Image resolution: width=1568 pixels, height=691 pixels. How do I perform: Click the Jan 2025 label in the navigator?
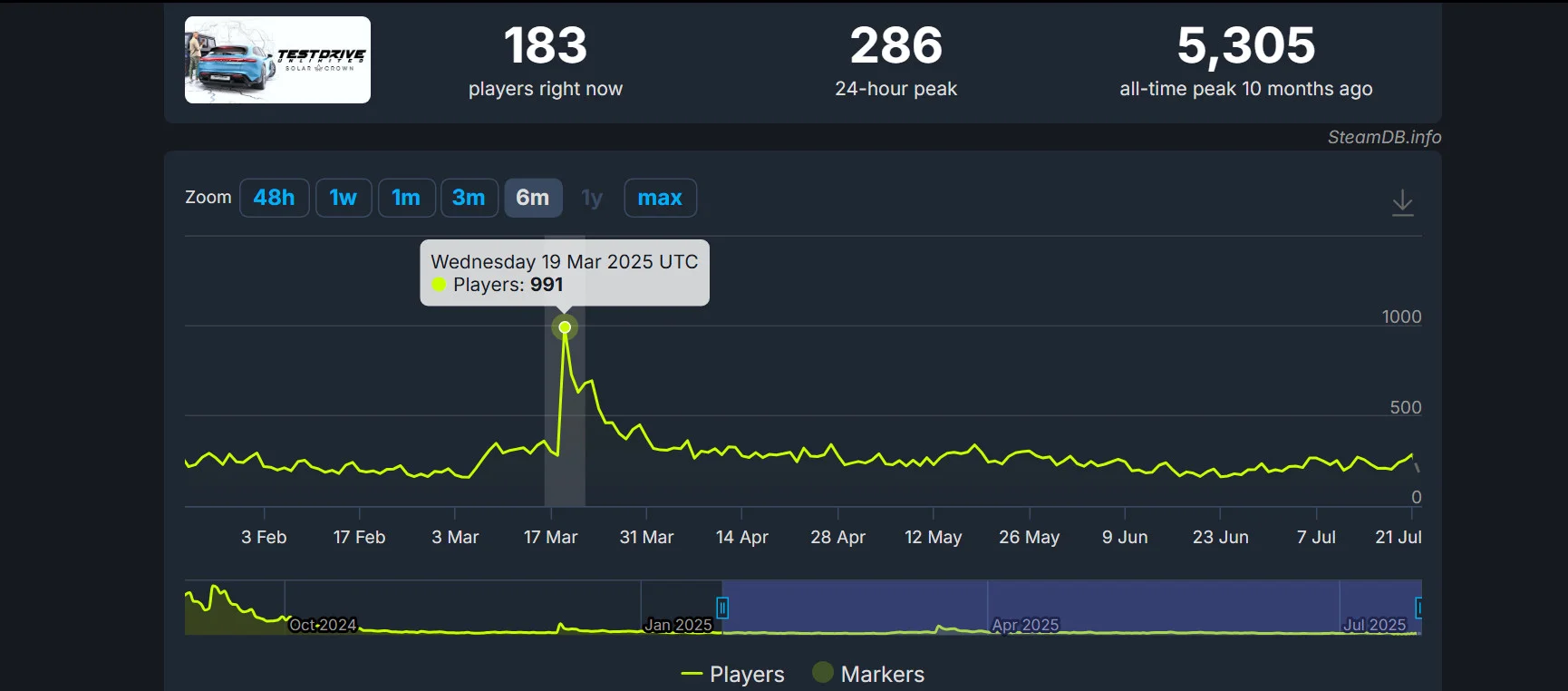(678, 625)
